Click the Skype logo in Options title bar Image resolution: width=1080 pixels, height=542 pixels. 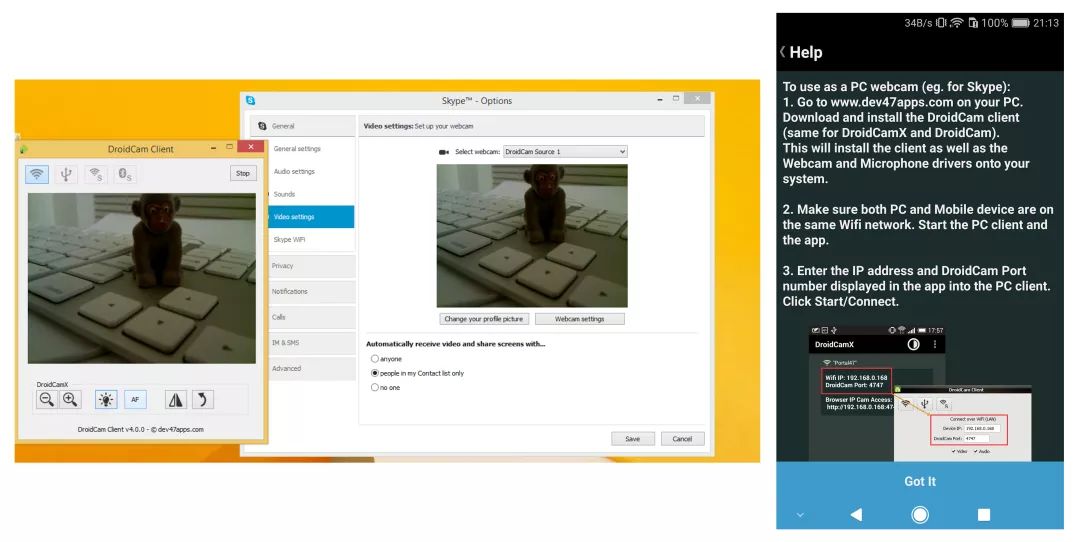coord(251,101)
